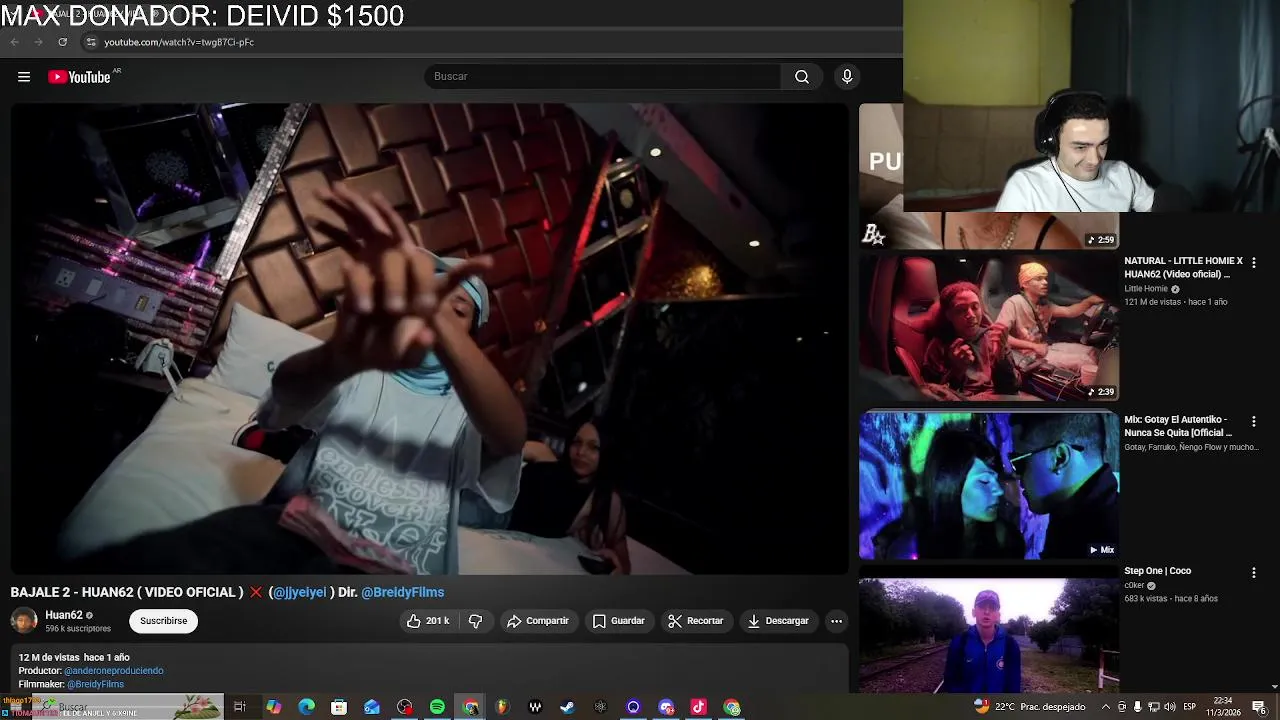
Task: Open Microsoft Store from the taskbar
Action: pos(339,707)
